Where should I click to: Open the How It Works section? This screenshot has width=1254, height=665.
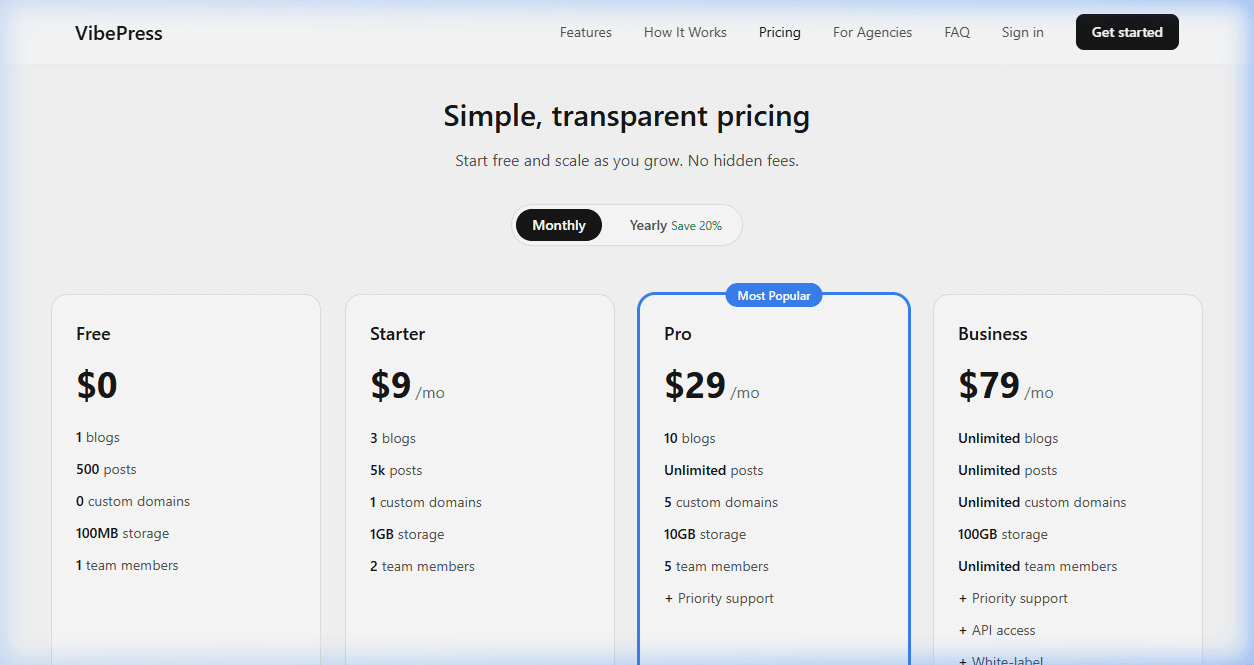pos(685,32)
